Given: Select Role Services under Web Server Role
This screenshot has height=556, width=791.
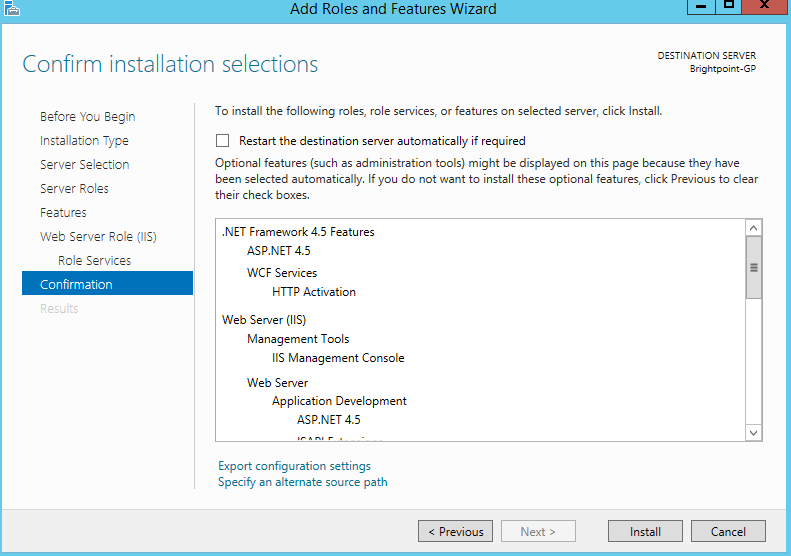Looking at the screenshot, I should [x=94, y=261].
